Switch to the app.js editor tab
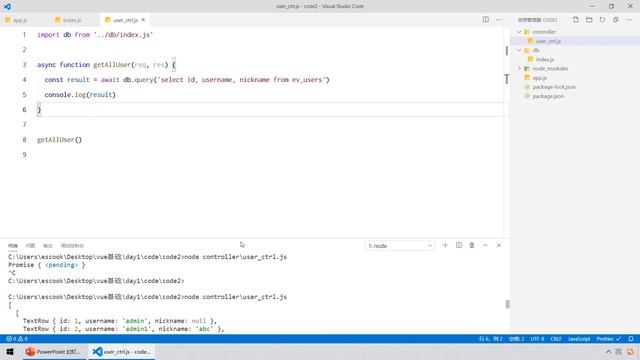Screen dimensions: 640x360 tap(16, 20)
